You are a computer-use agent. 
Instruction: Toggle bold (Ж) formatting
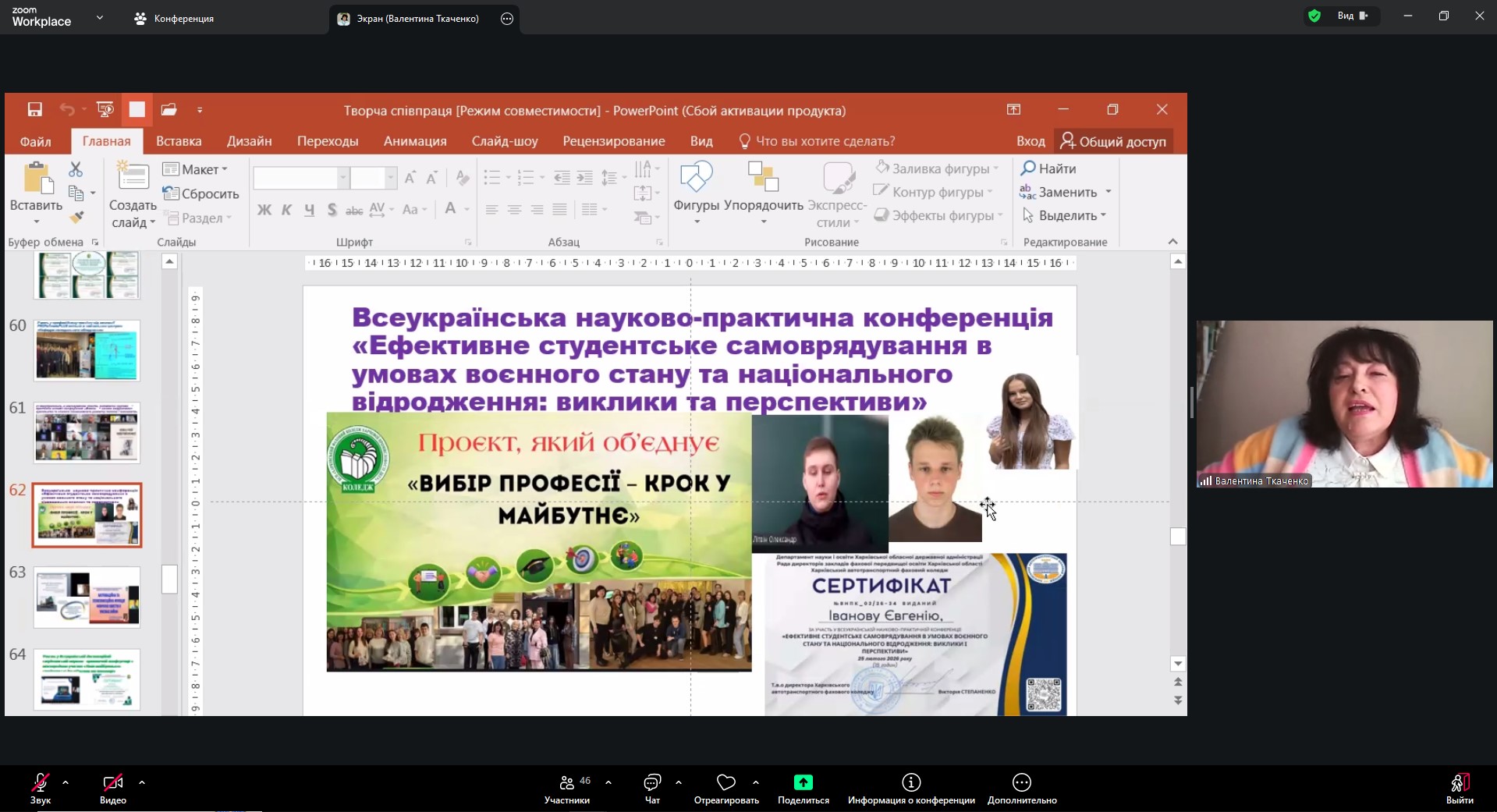click(264, 209)
